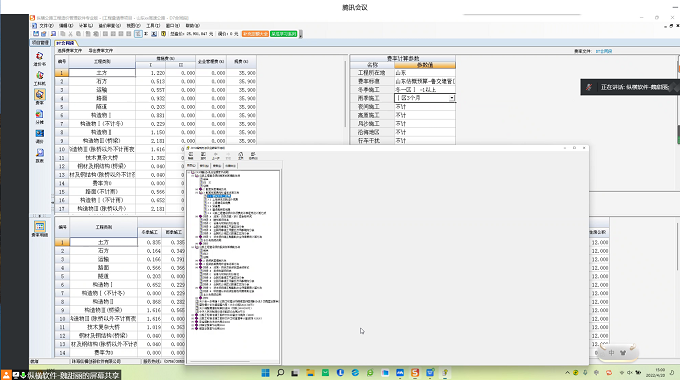This screenshot has height=380, width=680.
Task: Click the 中 language icon on IME bar
Action: tap(611, 353)
